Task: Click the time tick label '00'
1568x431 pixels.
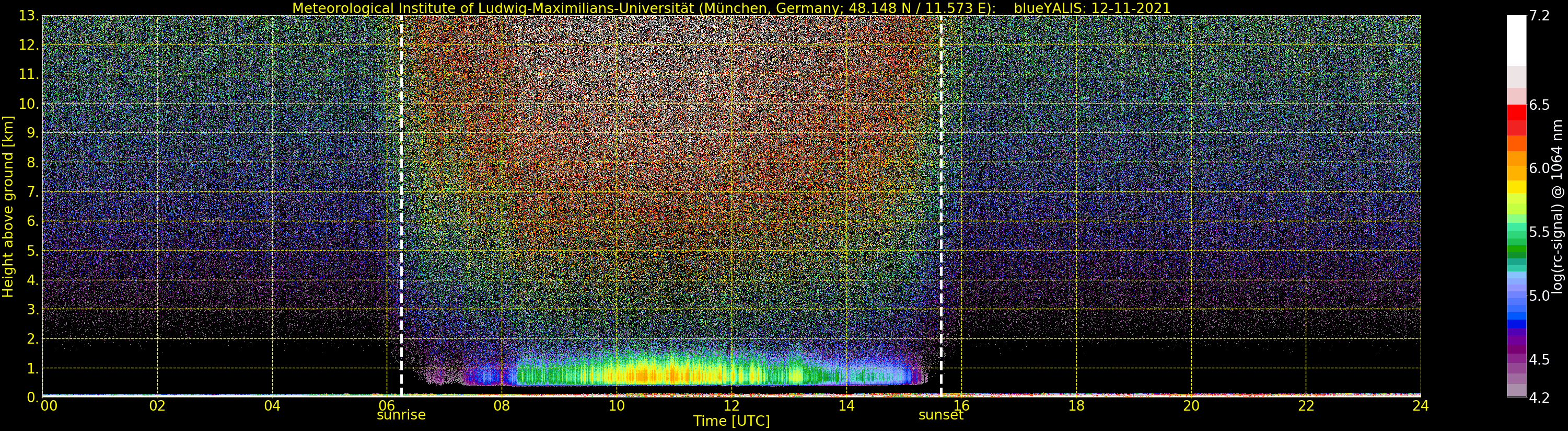Action: (x=49, y=406)
